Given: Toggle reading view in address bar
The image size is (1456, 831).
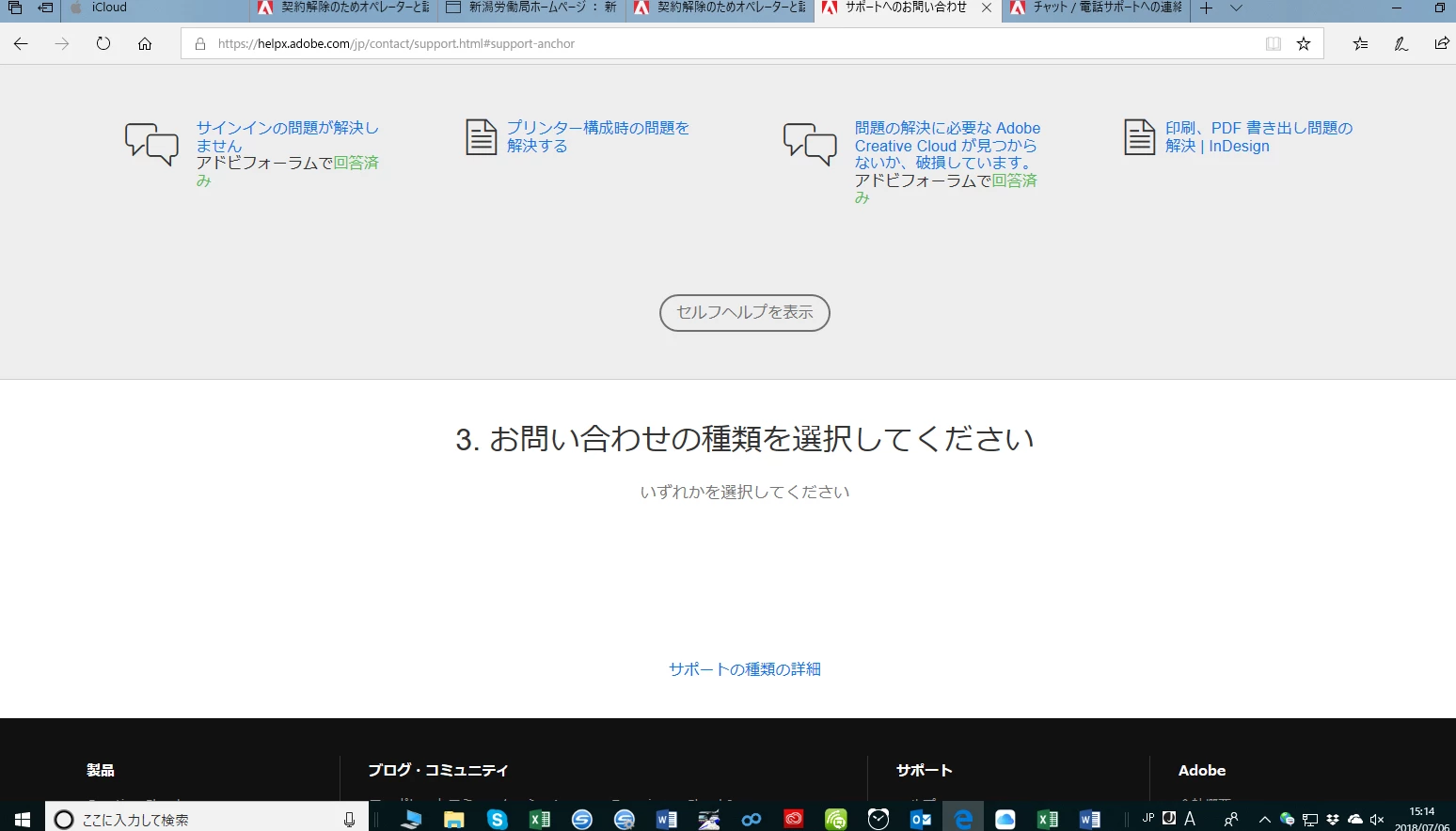Looking at the screenshot, I should [1274, 43].
